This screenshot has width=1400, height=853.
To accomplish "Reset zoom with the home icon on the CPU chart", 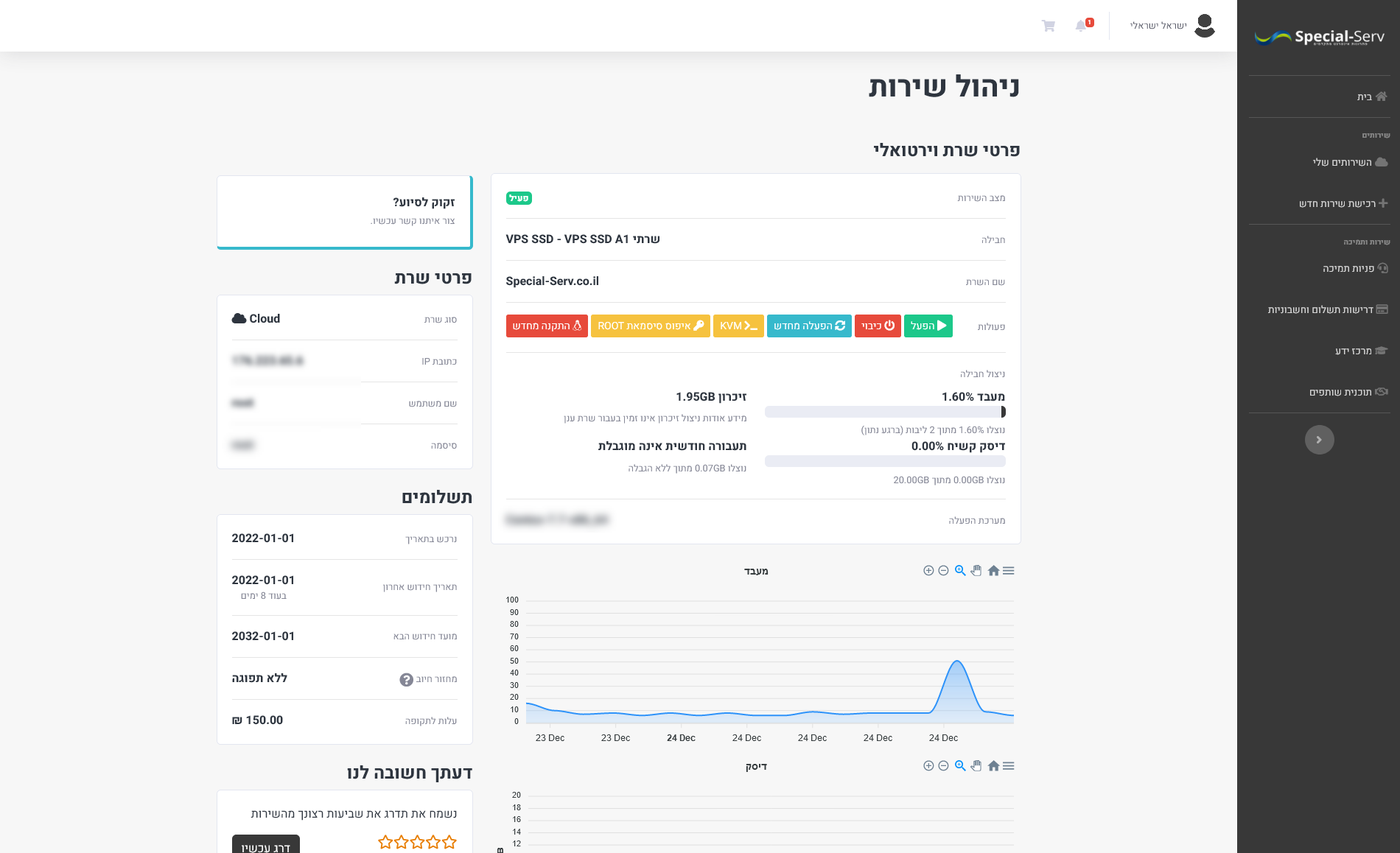I will (993, 571).
